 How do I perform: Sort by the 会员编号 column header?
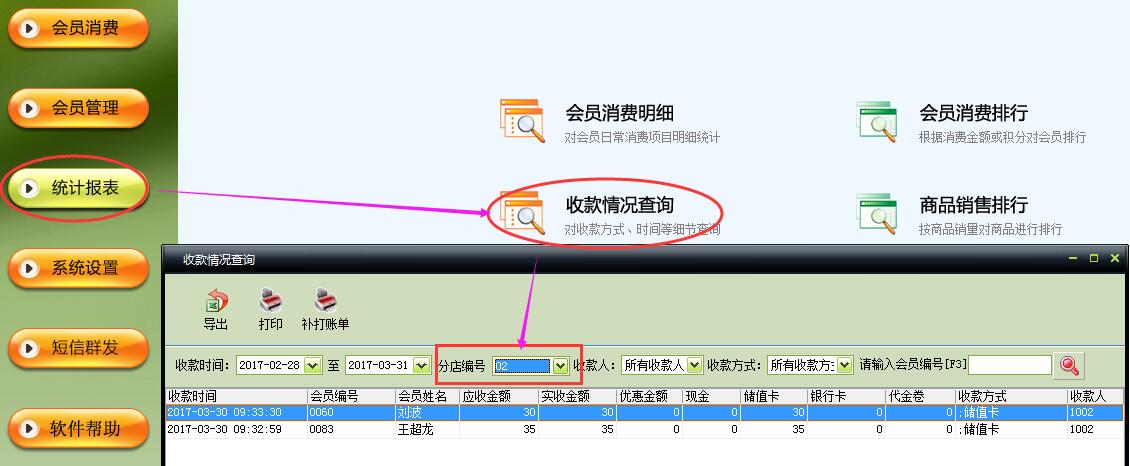click(351, 397)
